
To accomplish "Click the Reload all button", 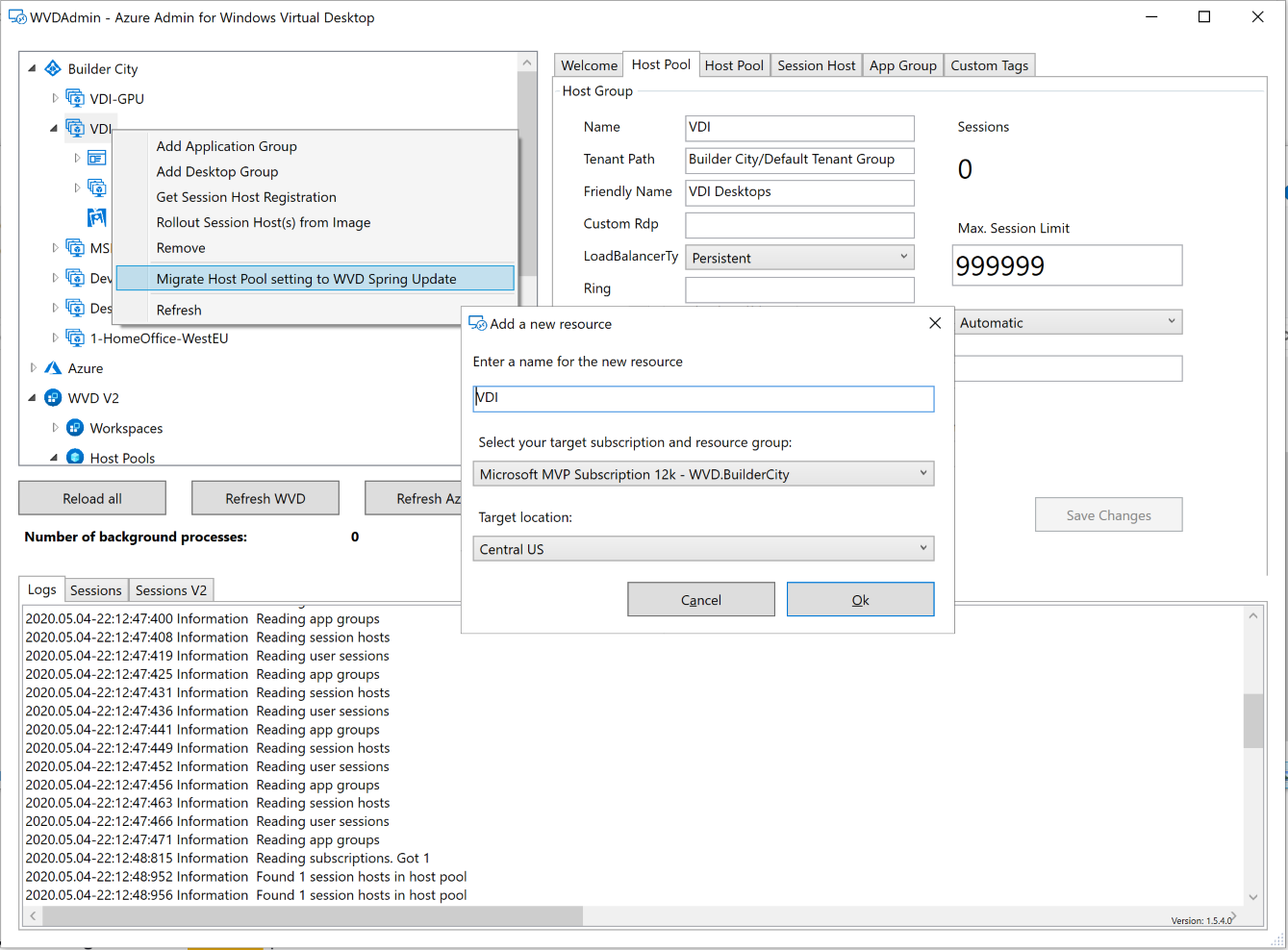I will [92, 498].
